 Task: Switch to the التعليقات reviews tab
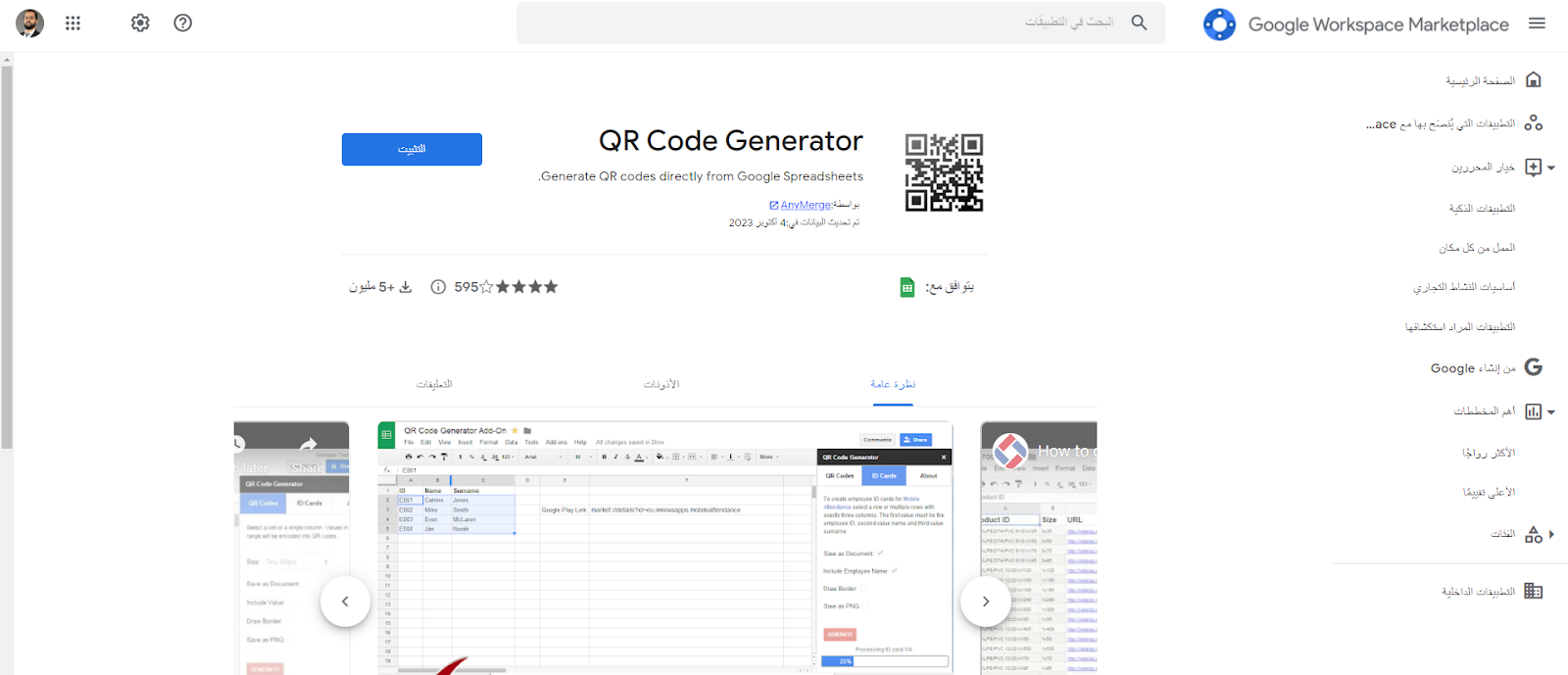coord(434,384)
